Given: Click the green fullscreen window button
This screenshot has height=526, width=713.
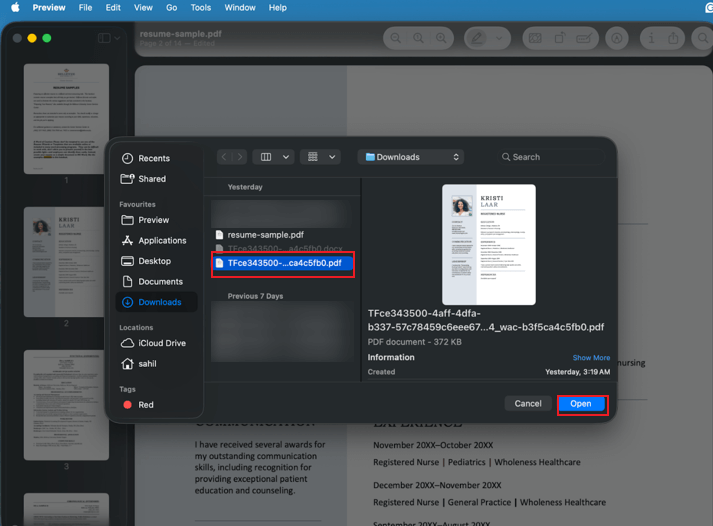Looking at the screenshot, I should click(x=47, y=38).
